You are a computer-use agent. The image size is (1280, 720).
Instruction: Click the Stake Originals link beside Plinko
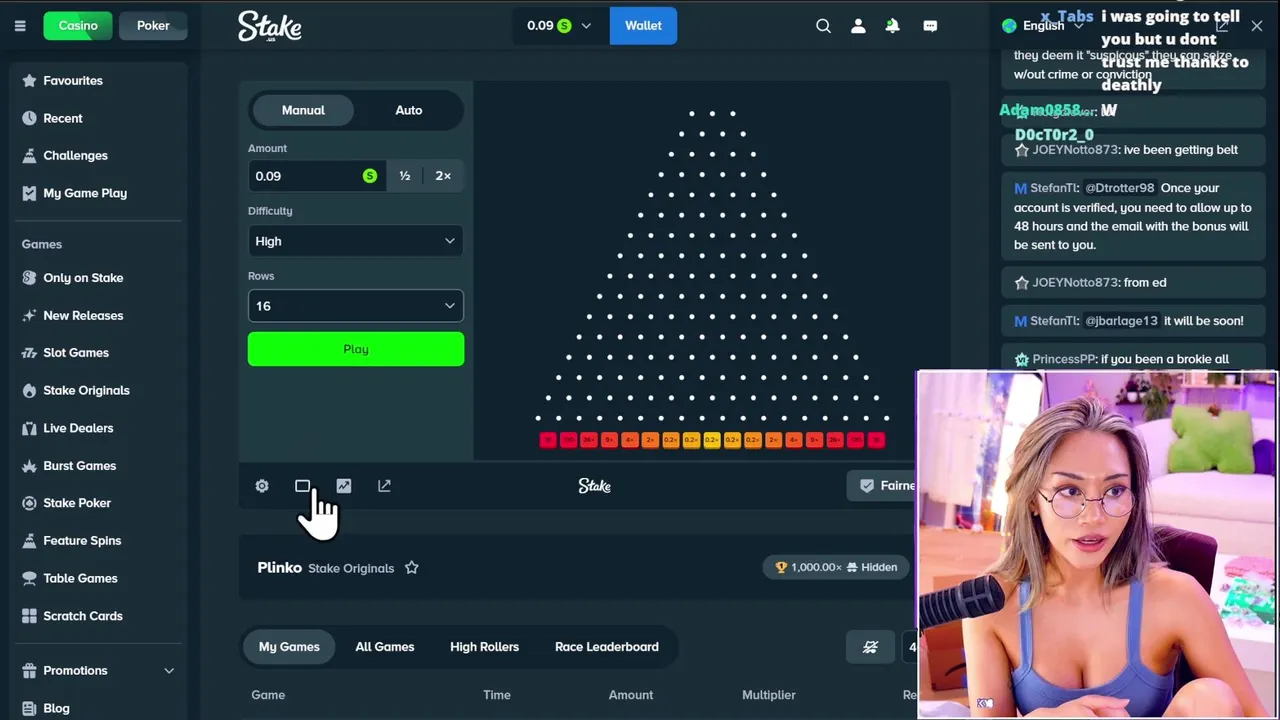tap(351, 568)
